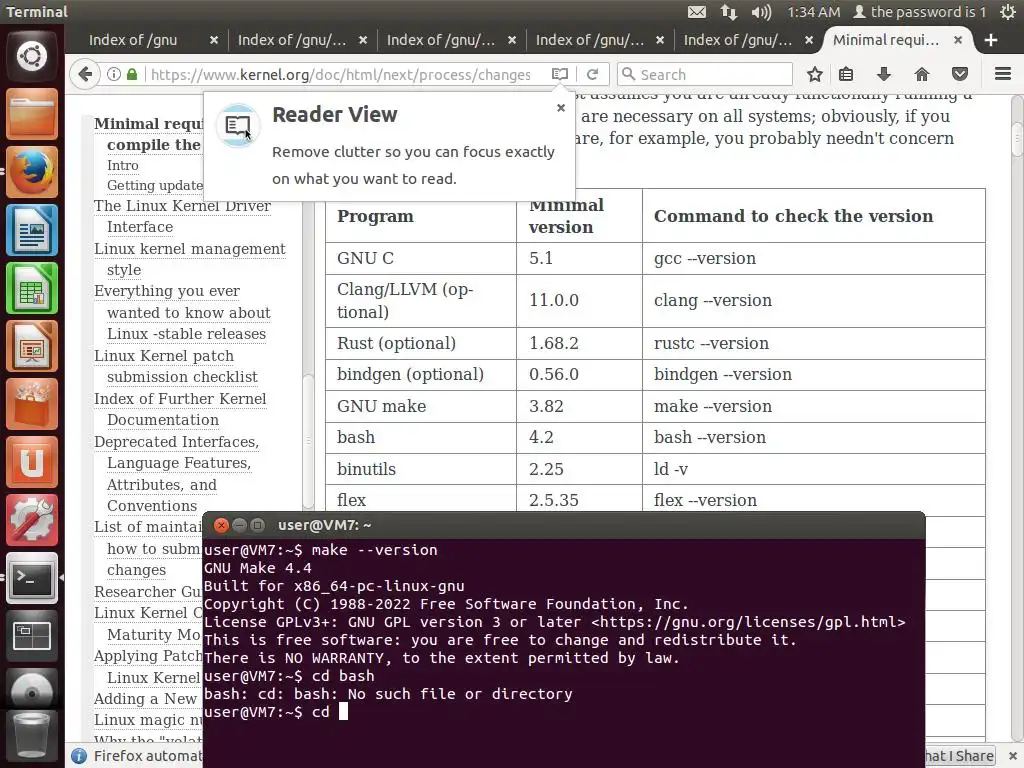Click the 'bindgen --version' command cell
The height and width of the screenshot is (768, 1024).
pos(814,375)
